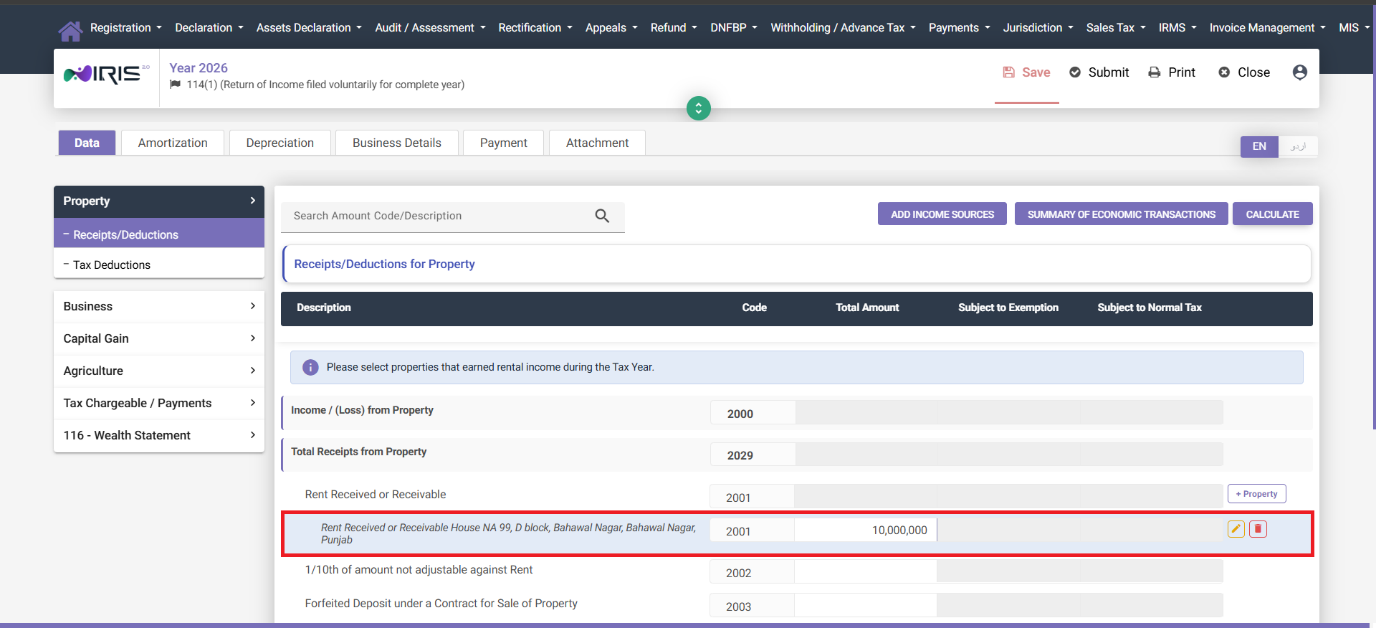Click the 10,000,000 total amount field
This screenshot has height=628, width=1376.
(x=866, y=530)
